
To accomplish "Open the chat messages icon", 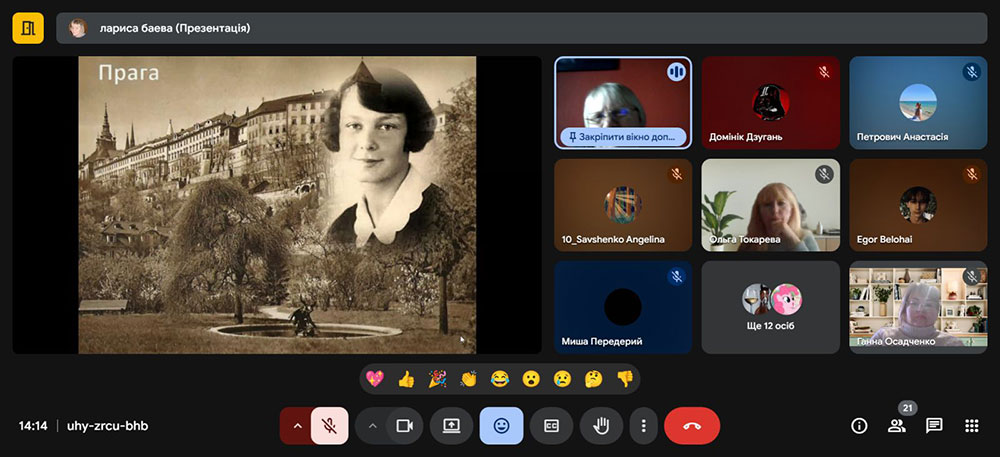I will tap(934, 425).
